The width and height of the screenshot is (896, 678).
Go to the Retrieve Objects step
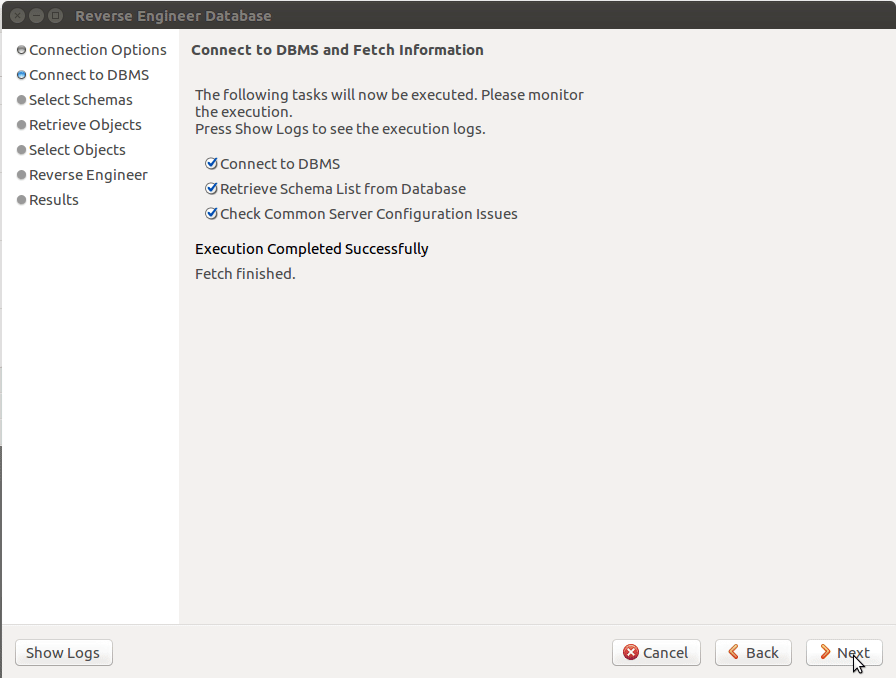[x=85, y=125]
